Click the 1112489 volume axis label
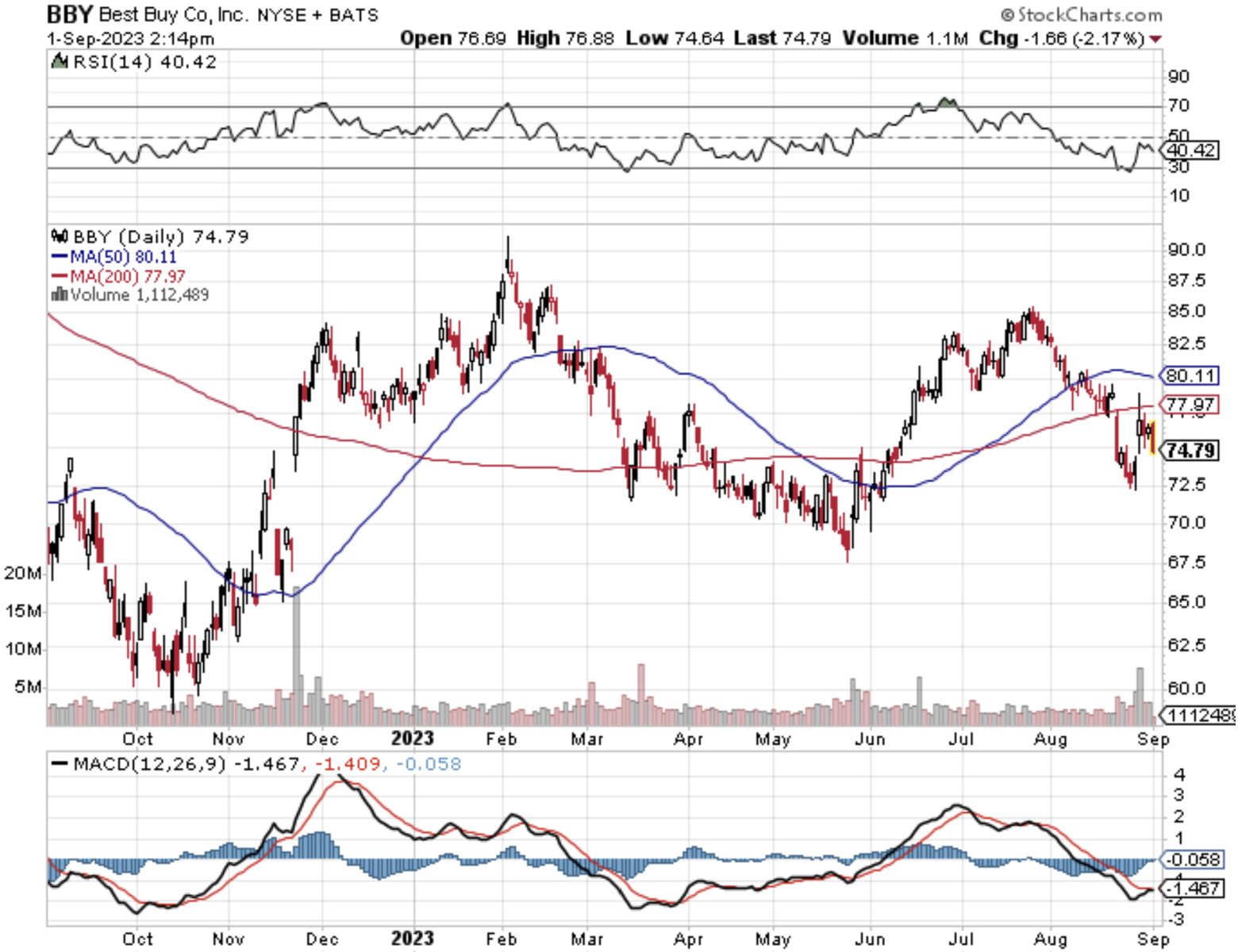The image size is (1238, 952). pyautogui.click(x=1200, y=715)
